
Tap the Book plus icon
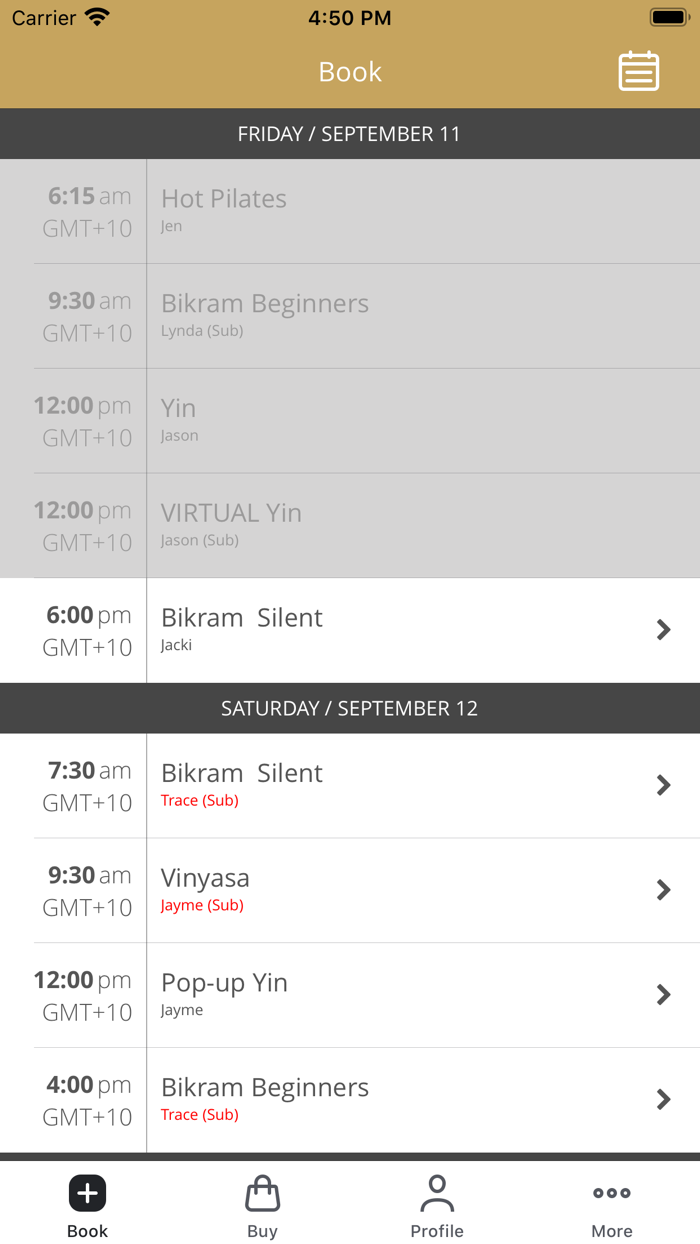(87, 1193)
